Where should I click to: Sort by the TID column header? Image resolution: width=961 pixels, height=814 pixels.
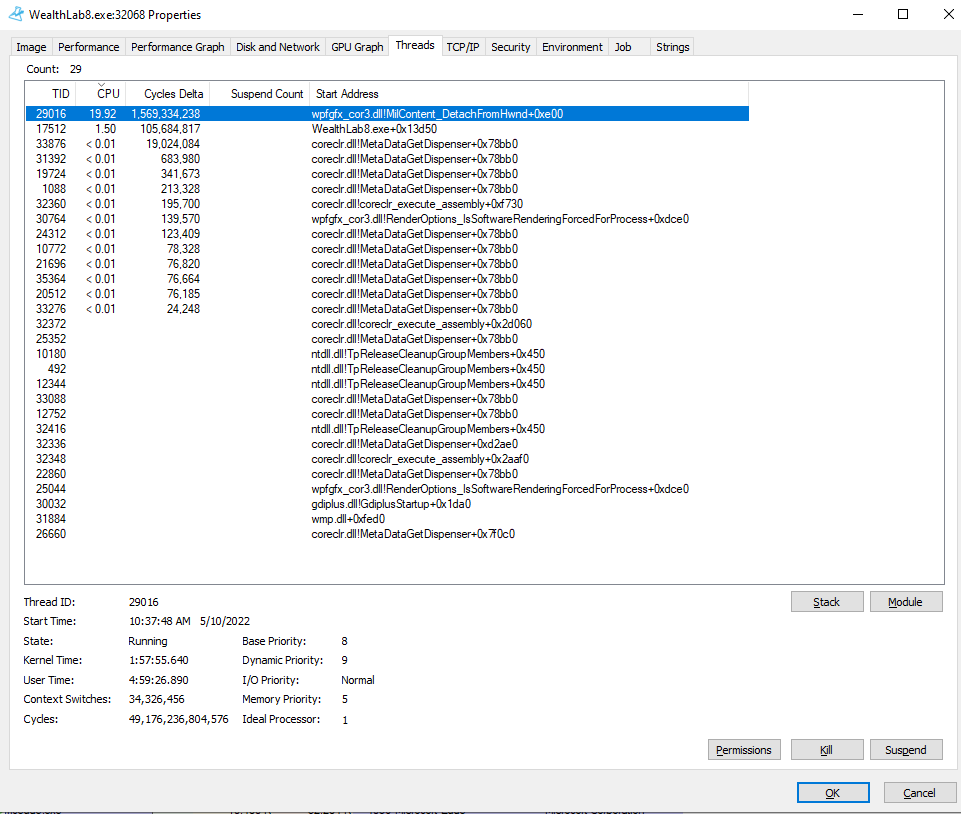(61, 94)
